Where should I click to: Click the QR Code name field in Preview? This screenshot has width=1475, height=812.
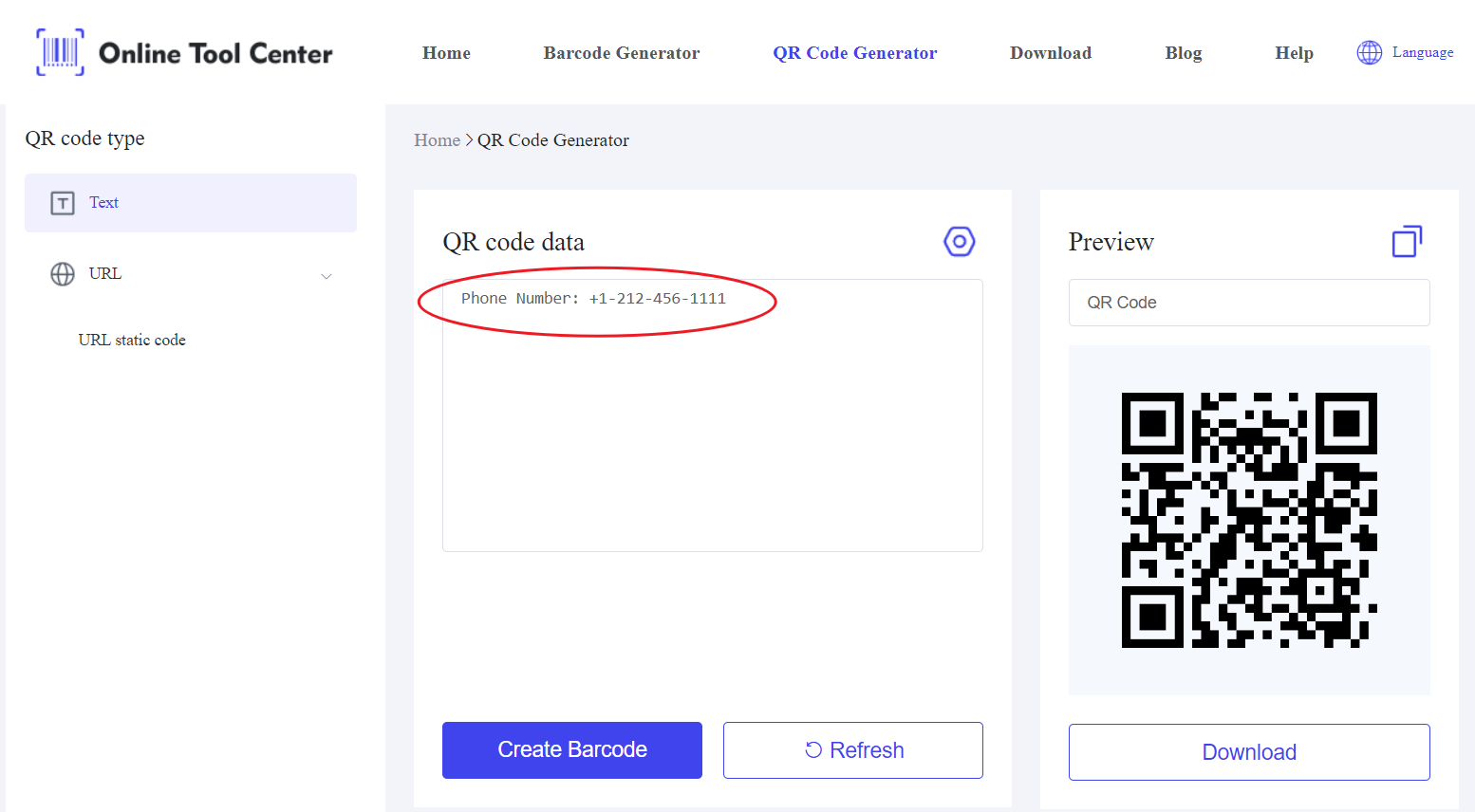[x=1249, y=303]
